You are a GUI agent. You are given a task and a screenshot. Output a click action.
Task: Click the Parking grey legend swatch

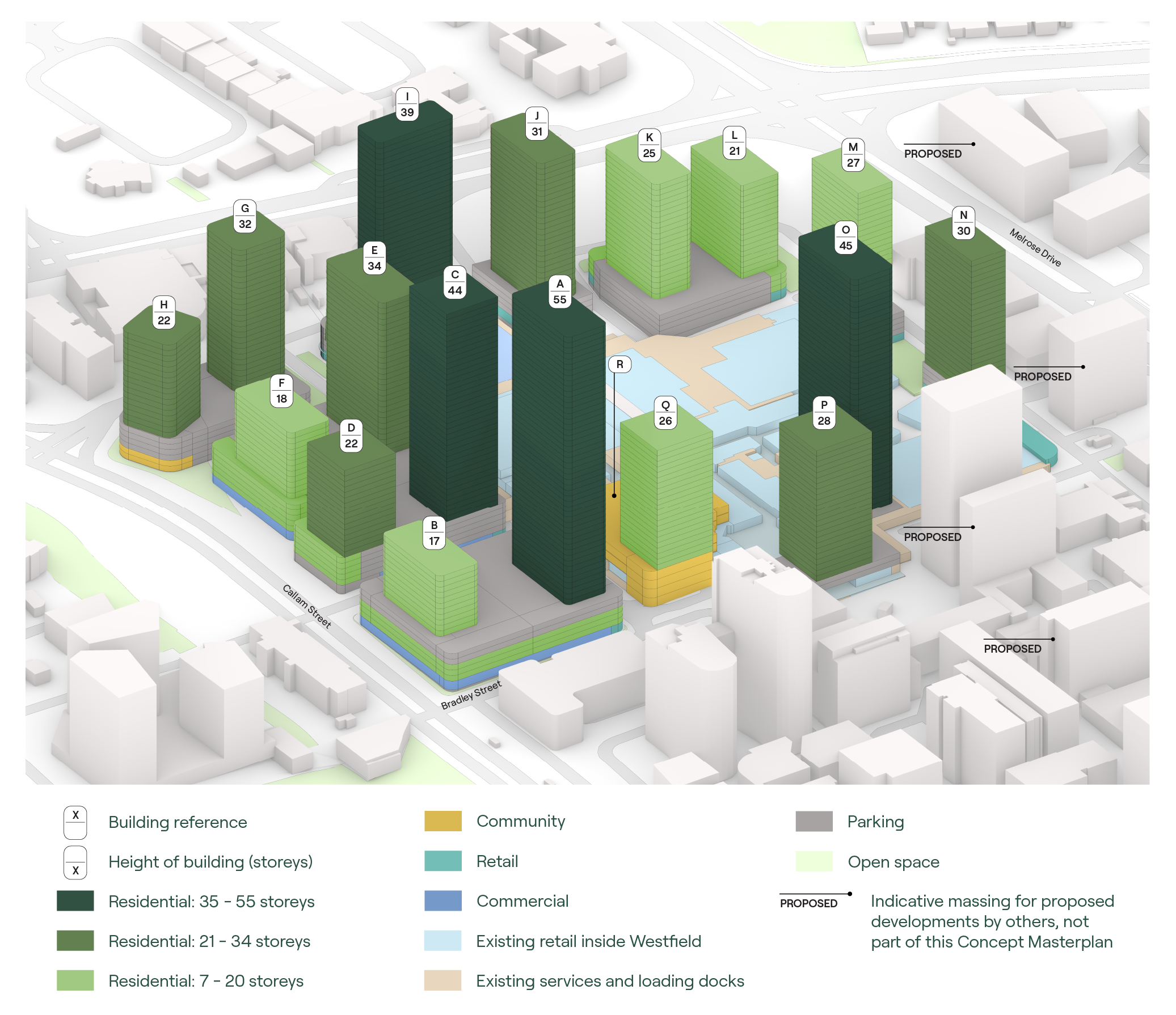pyautogui.click(x=813, y=821)
